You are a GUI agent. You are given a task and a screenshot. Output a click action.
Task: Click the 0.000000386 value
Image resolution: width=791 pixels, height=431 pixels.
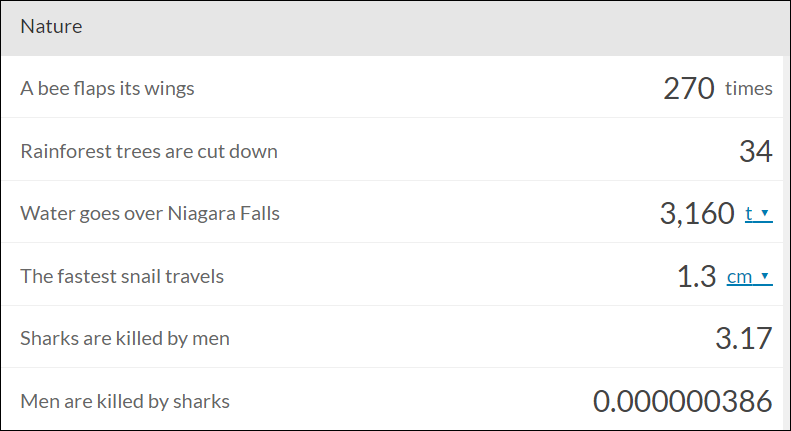point(683,401)
